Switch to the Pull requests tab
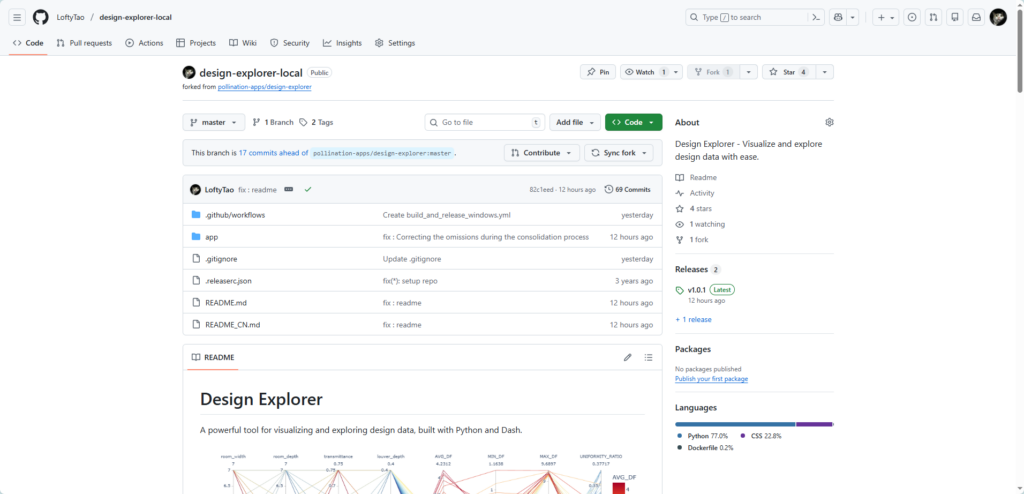 pos(82,43)
